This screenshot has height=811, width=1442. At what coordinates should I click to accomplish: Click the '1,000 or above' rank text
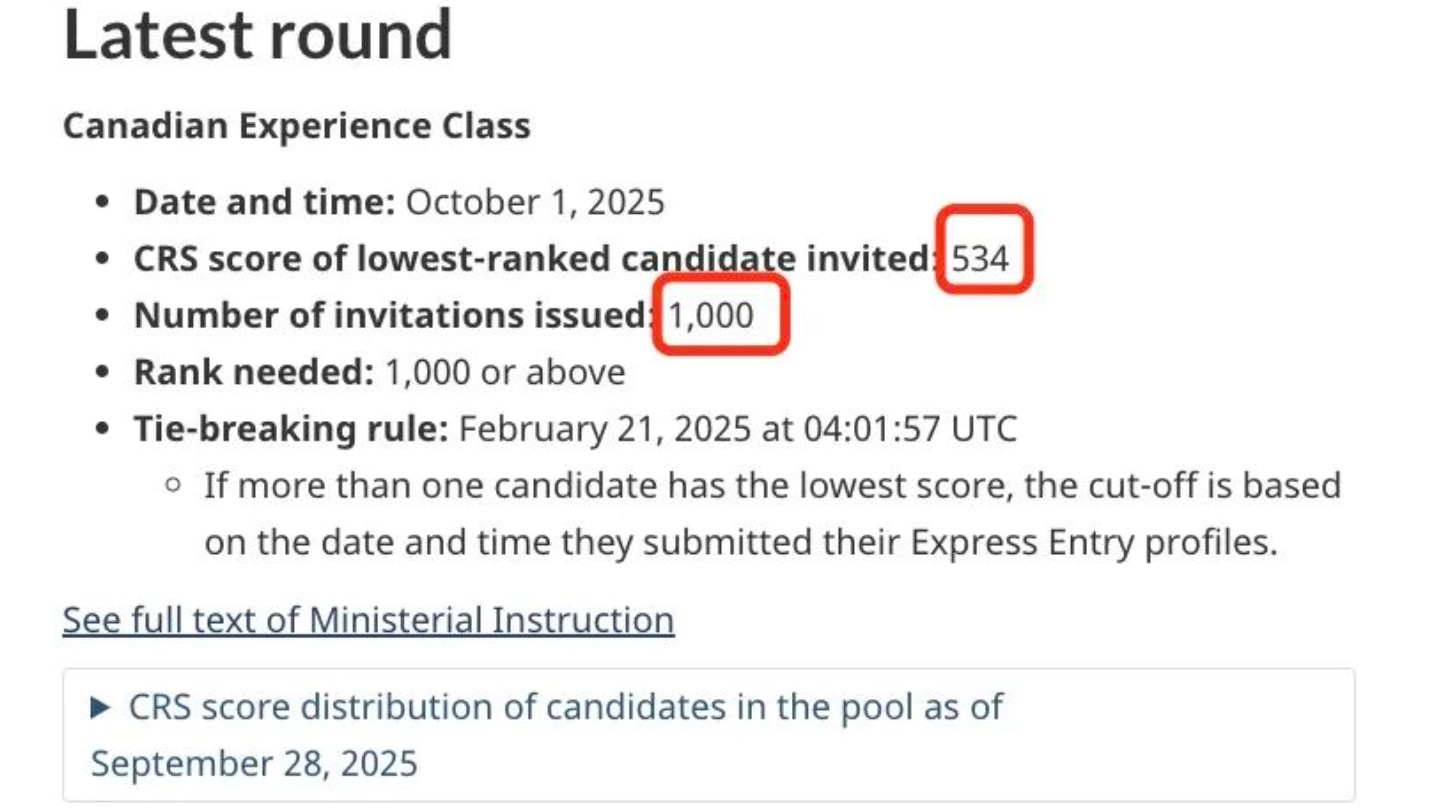pos(505,372)
